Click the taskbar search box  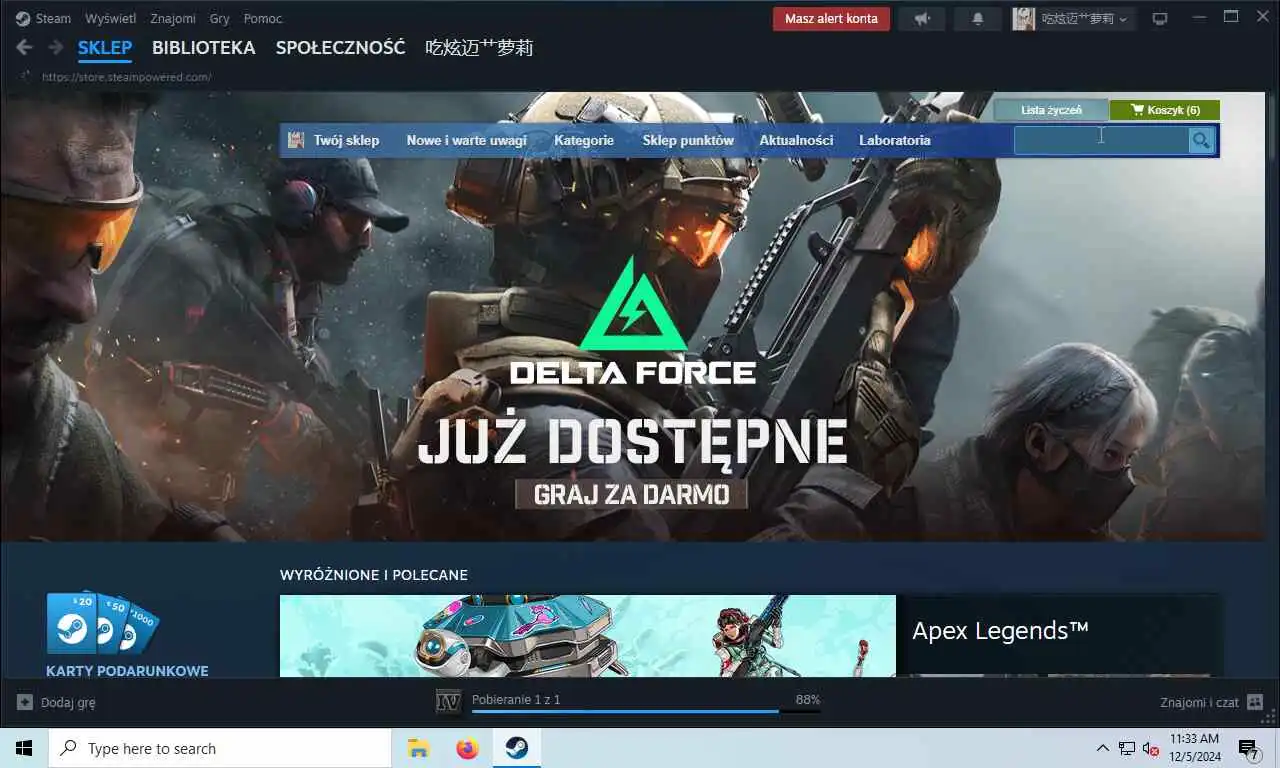220,748
